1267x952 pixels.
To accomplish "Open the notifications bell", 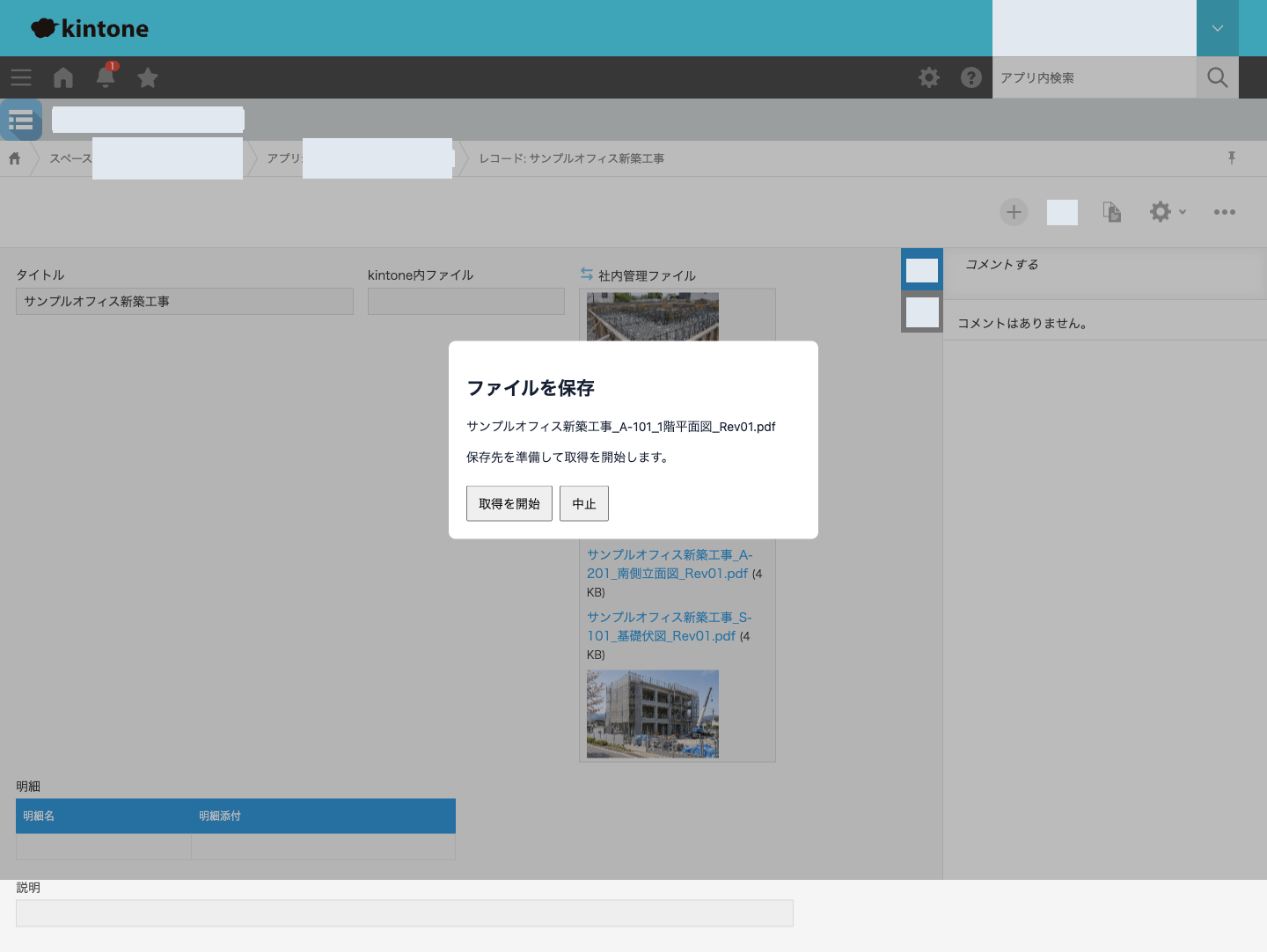I will click(x=106, y=77).
